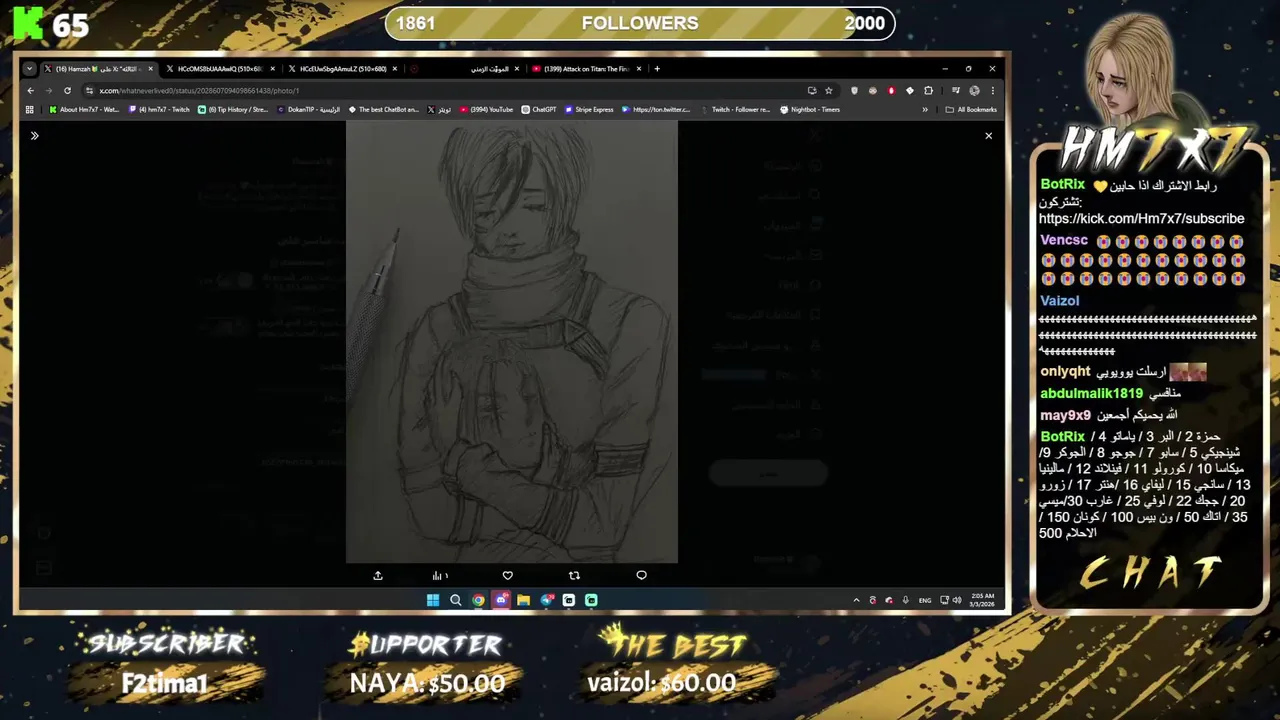The height and width of the screenshot is (720, 1280).
Task: Open Nightbot - Timers bookmark
Action: pyautogui.click(x=810, y=110)
